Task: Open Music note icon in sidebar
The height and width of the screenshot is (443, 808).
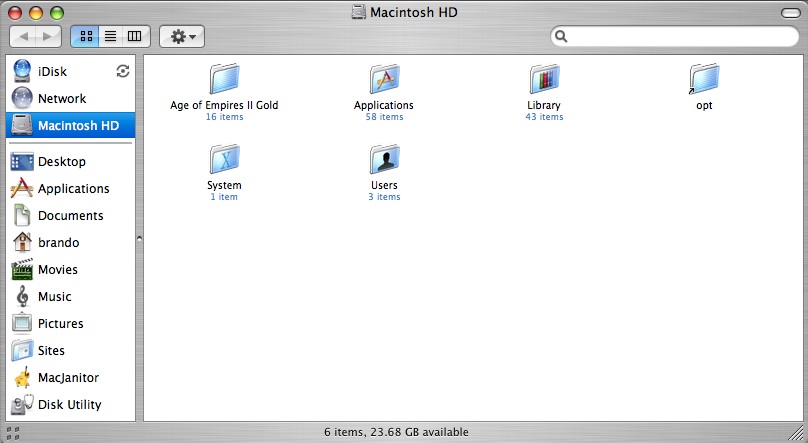Action: (x=22, y=296)
